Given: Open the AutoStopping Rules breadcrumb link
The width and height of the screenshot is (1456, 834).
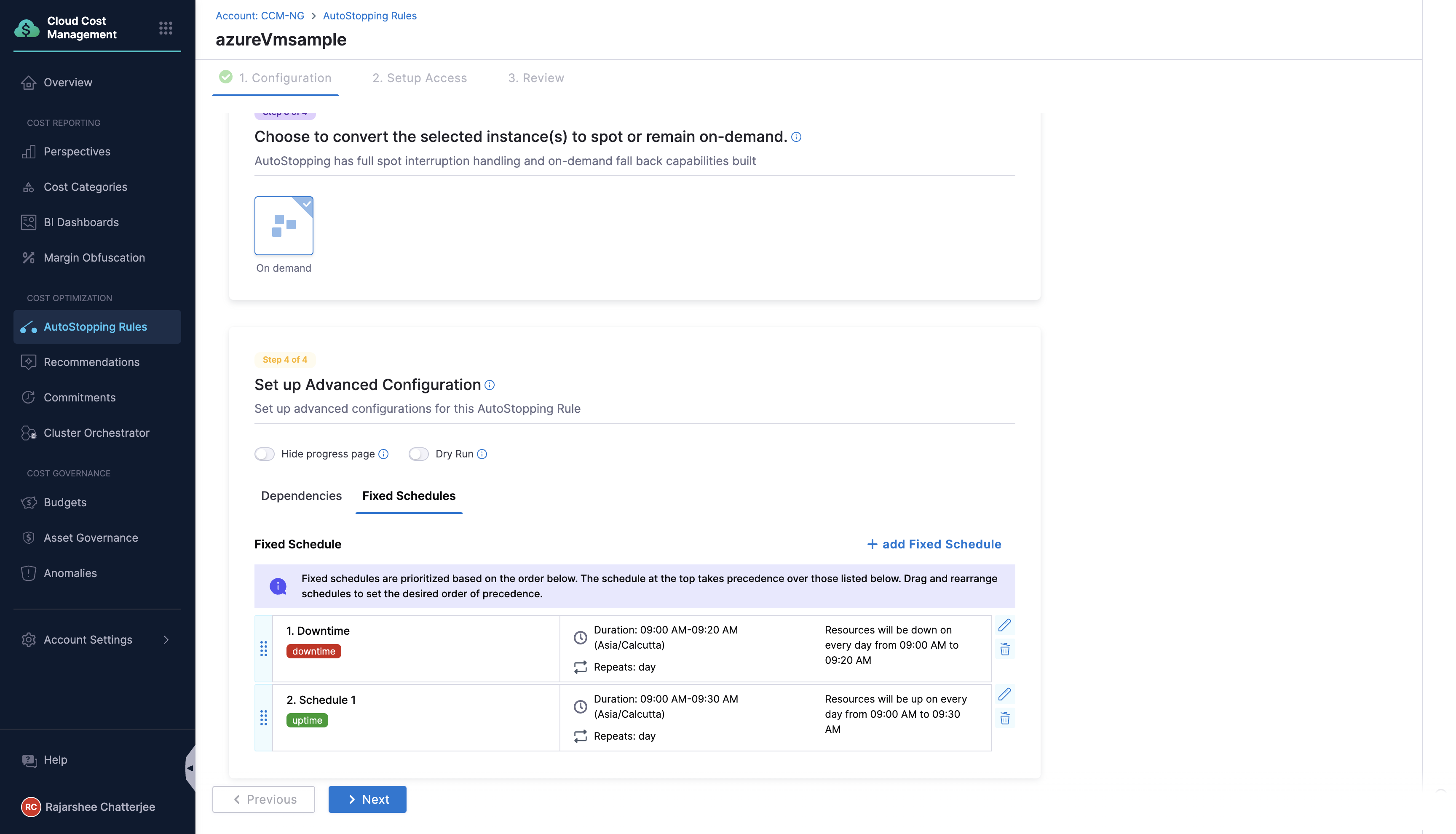Looking at the screenshot, I should click(x=369, y=16).
